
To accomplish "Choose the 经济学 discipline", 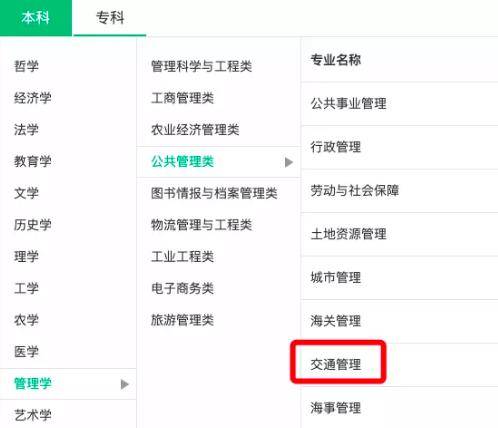I will (x=33, y=98).
